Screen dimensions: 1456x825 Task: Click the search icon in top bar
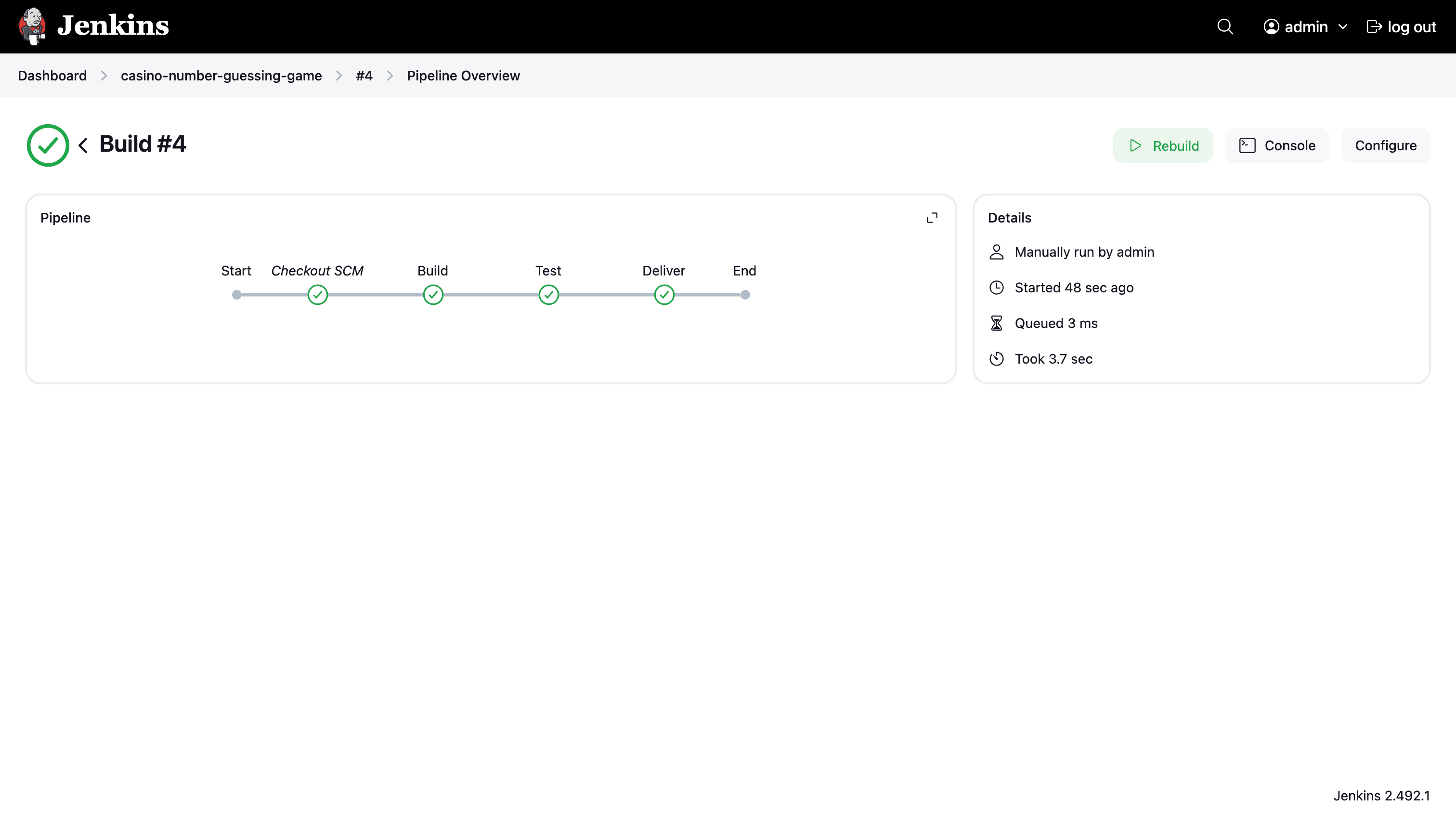click(x=1225, y=26)
